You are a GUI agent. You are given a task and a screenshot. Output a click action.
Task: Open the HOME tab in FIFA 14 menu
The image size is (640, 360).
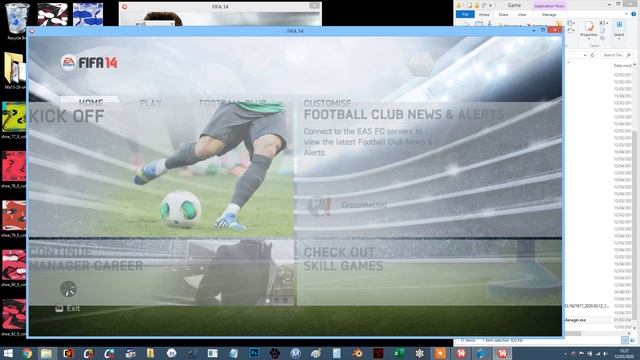[x=91, y=102]
